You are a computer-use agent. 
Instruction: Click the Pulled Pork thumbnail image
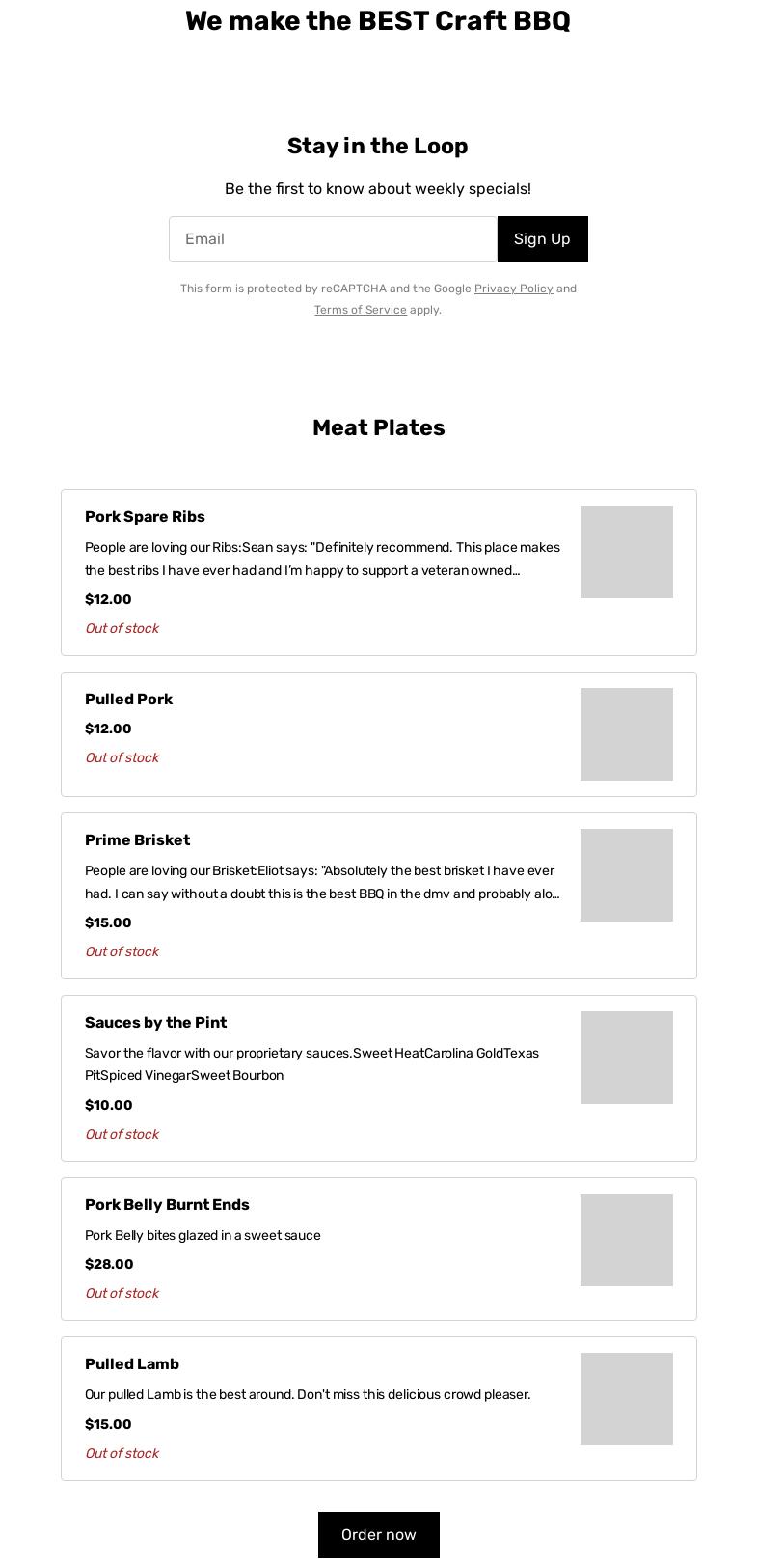pyautogui.click(x=626, y=734)
